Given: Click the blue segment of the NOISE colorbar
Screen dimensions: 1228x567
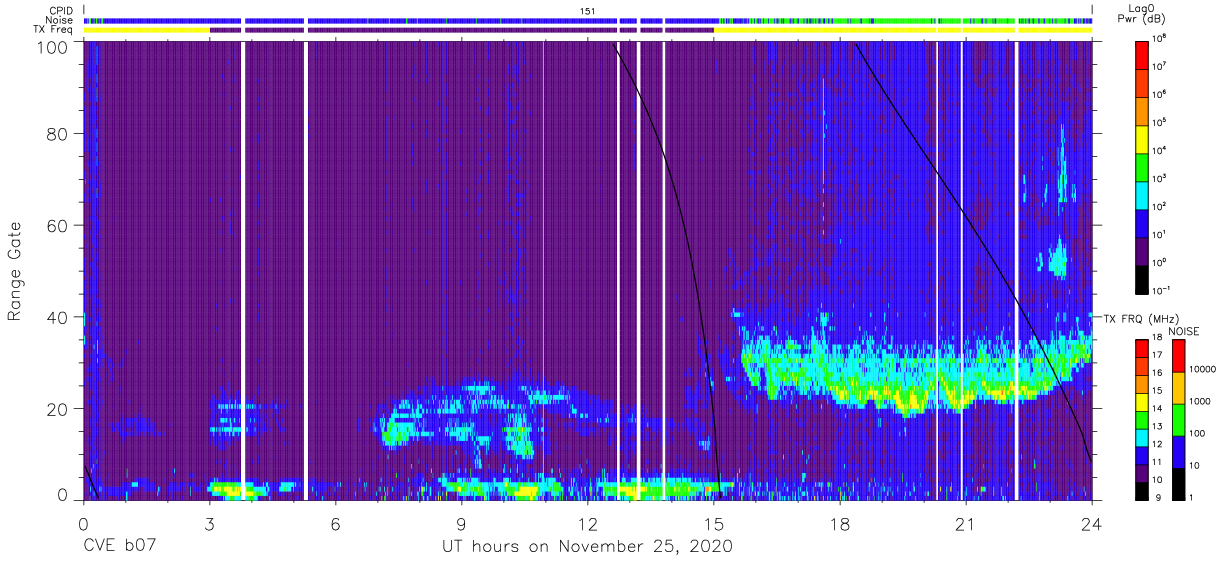Looking at the screenshot, I should click(x=1178, y=450).
